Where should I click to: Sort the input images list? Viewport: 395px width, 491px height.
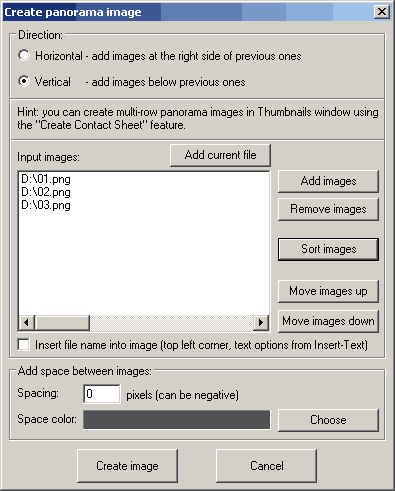(x=328, y=249)
